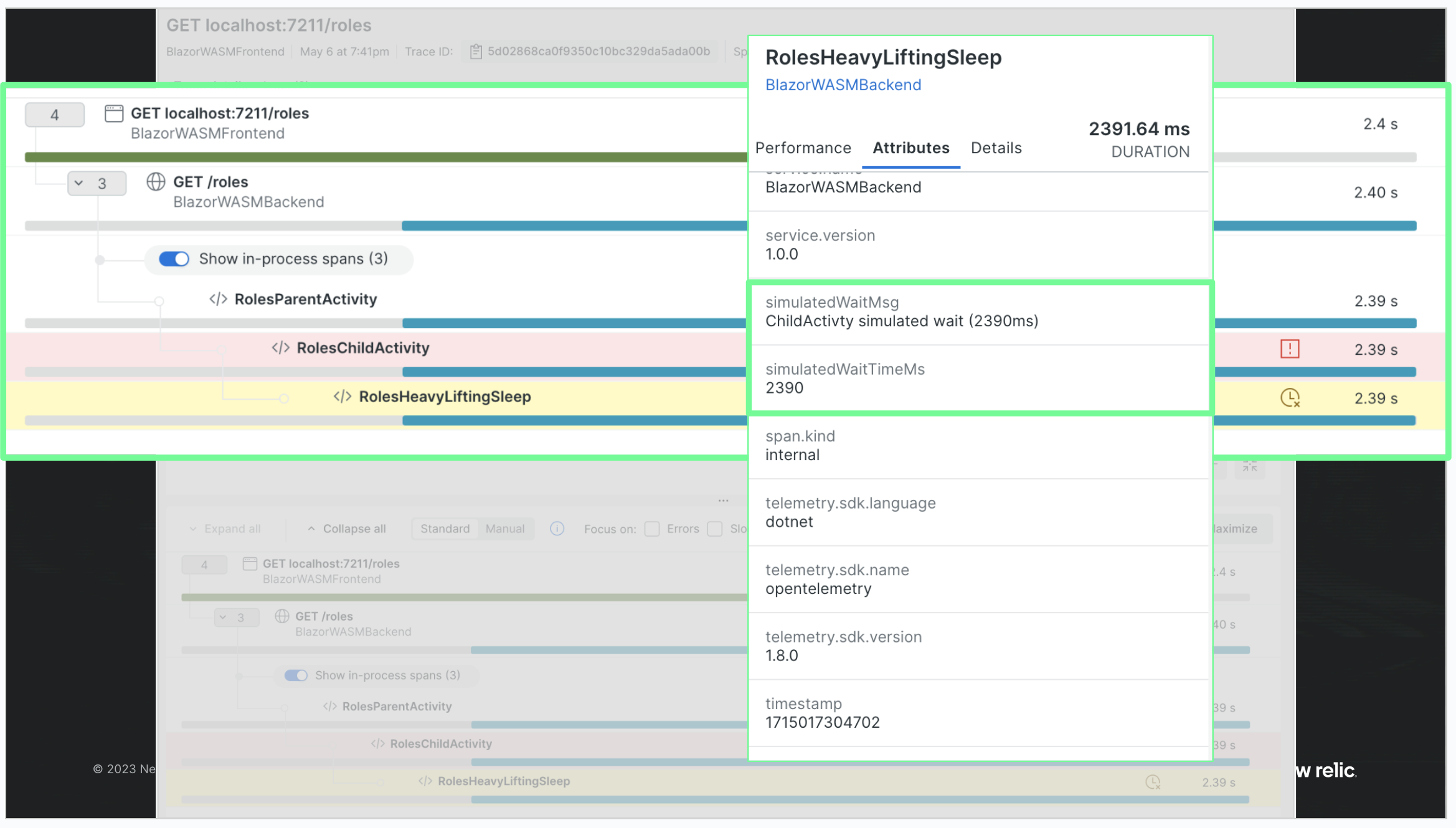
Task: Switch to the Performance tab
Action: point(803,148)
